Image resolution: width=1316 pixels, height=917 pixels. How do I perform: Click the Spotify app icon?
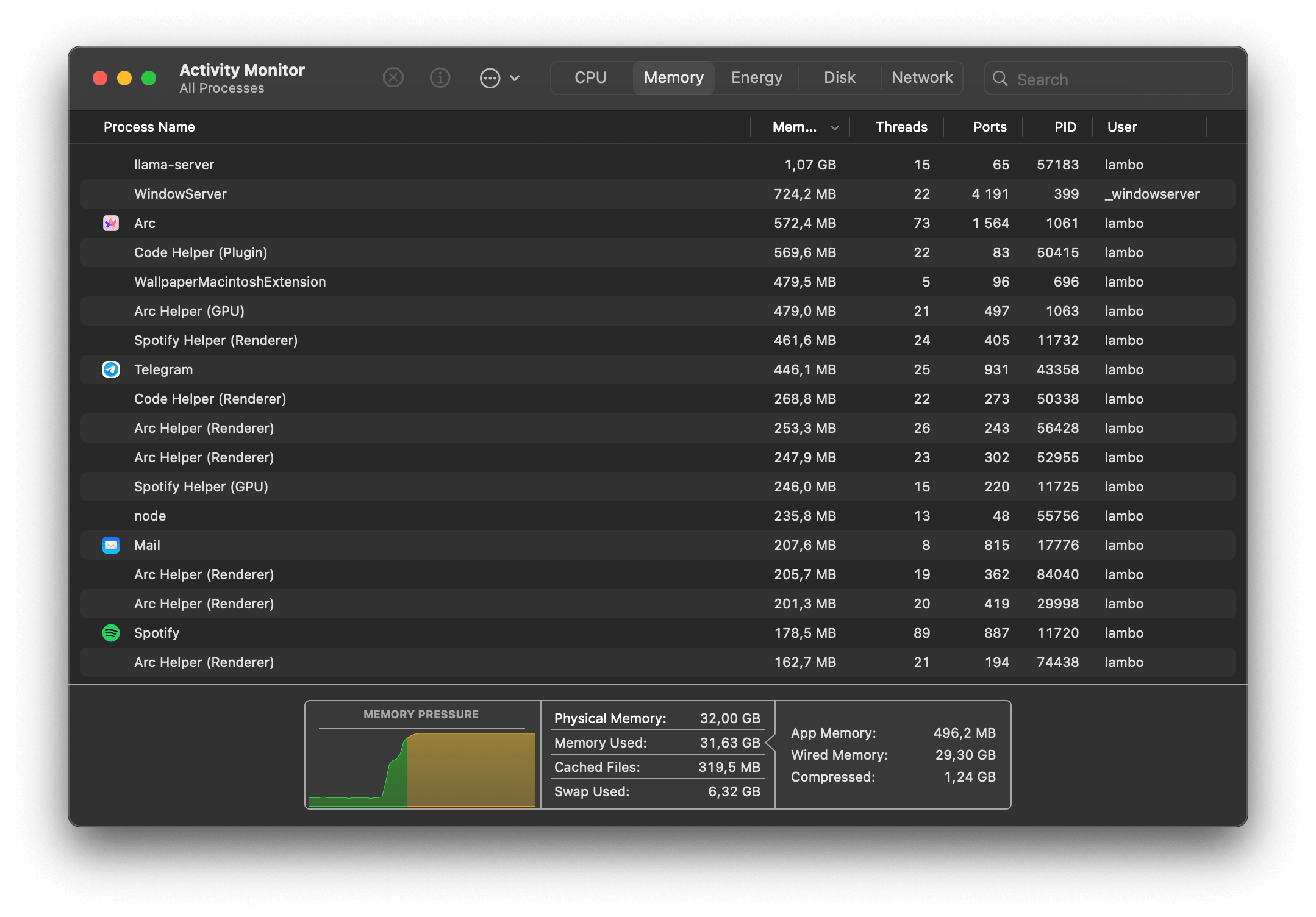pyautogui.click(x=110, y=633)
